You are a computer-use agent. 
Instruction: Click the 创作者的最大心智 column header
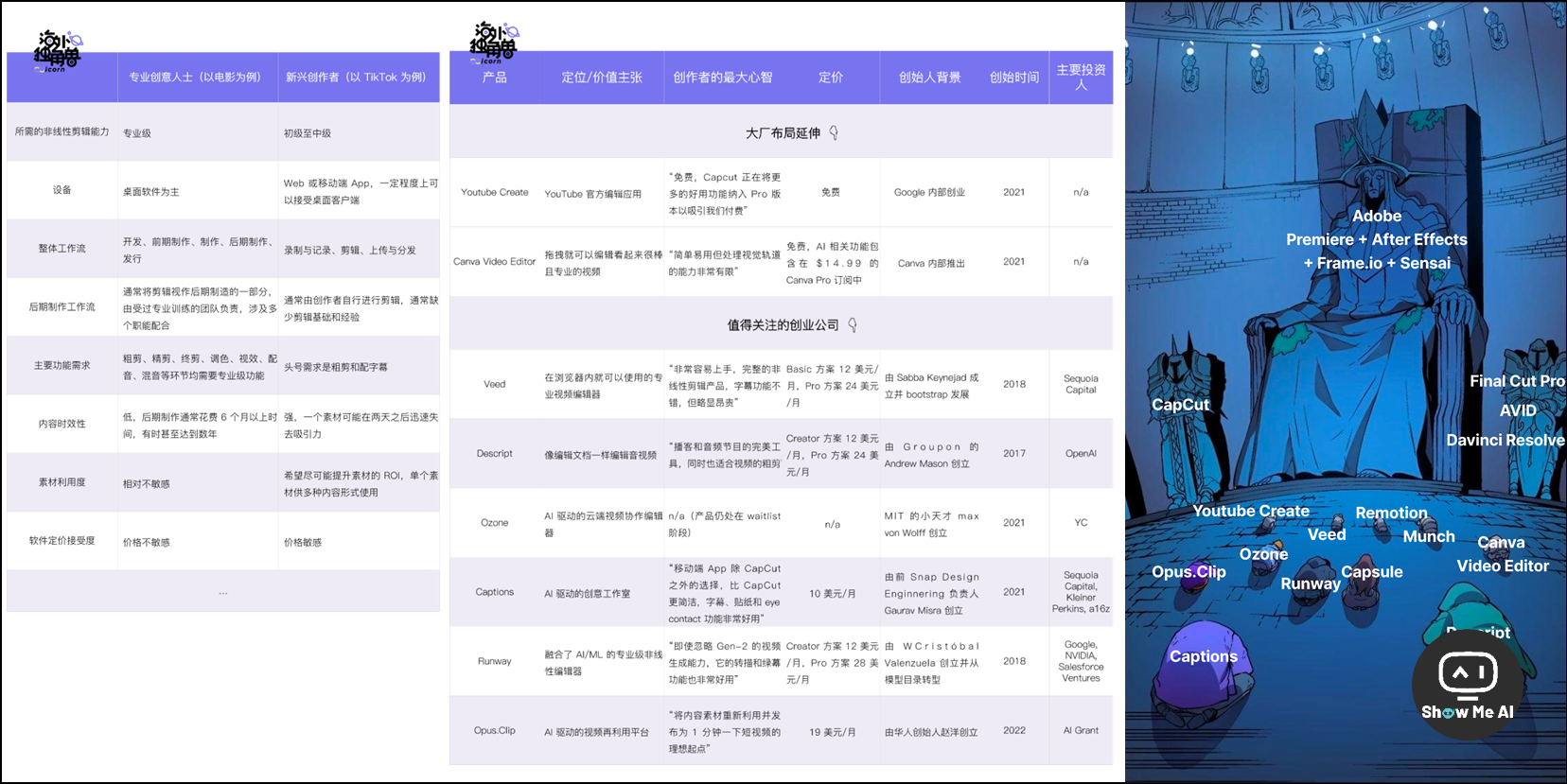723,78
